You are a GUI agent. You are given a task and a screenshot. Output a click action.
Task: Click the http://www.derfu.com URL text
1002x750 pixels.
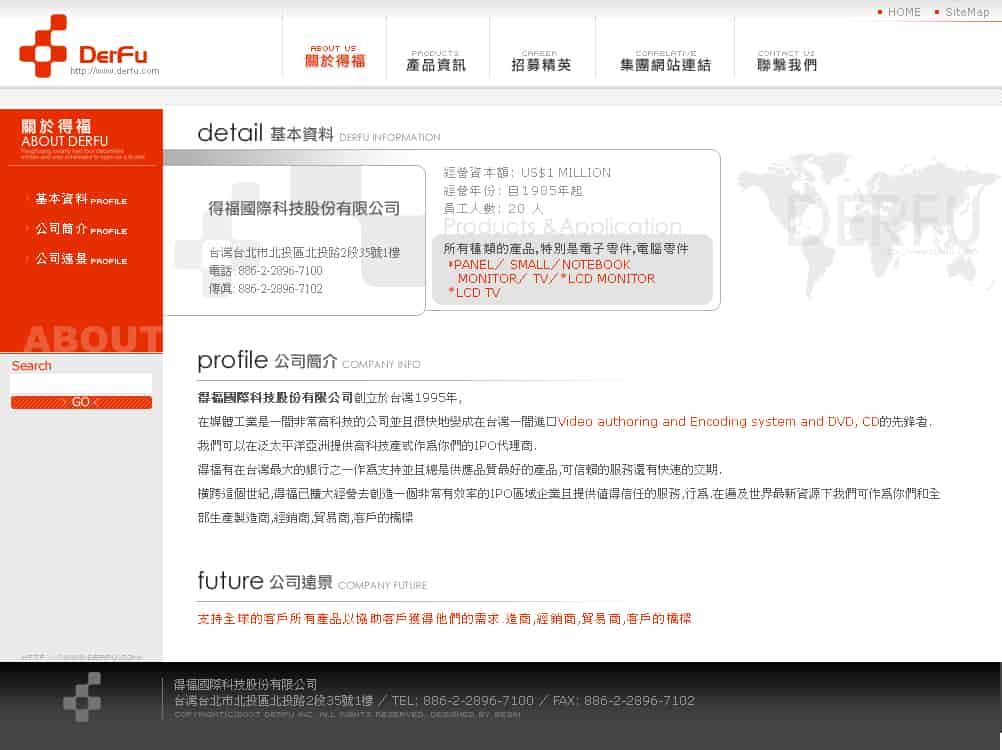coord(115,71)
